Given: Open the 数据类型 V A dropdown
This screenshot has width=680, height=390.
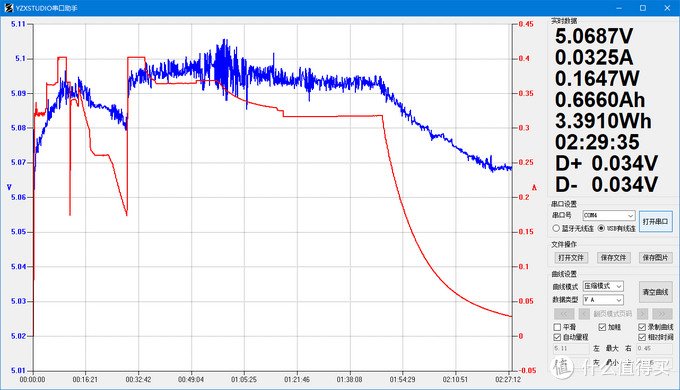Looking at the screenshot, I should (x=603, y=300).
